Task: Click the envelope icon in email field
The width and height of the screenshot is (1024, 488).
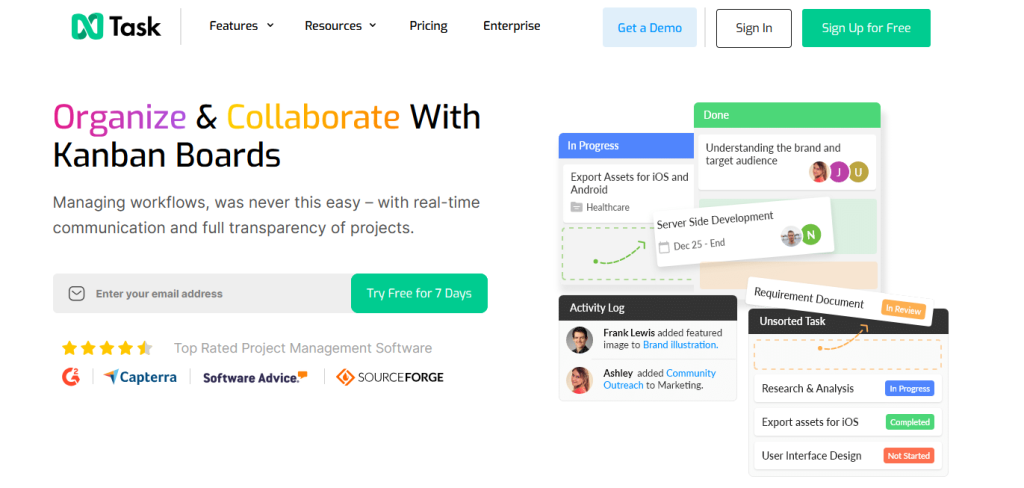Action: (x=77, y=294)
